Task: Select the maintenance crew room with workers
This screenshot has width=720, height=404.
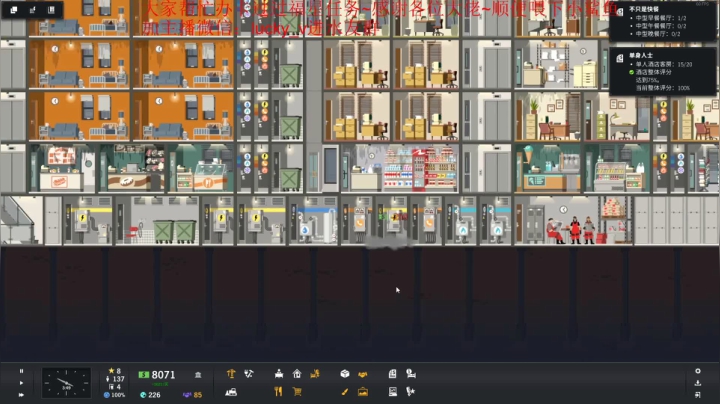Action: pyautogui.click(x=573, y=220)
